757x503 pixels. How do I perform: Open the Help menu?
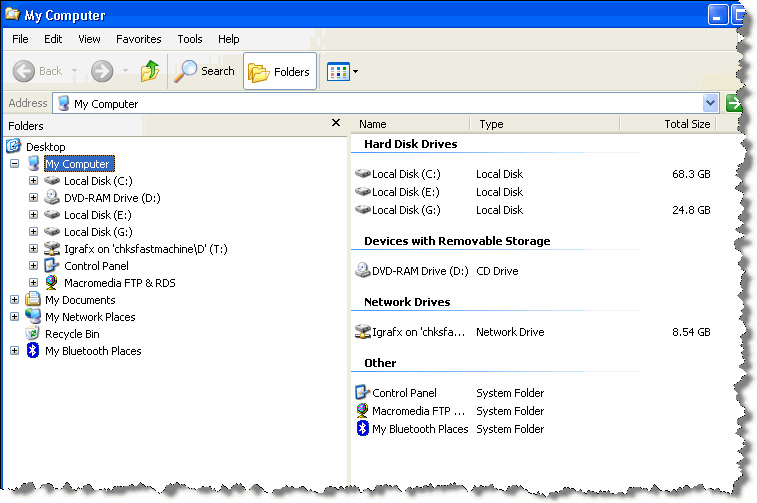pyautogui.click(x=228, y=39)
